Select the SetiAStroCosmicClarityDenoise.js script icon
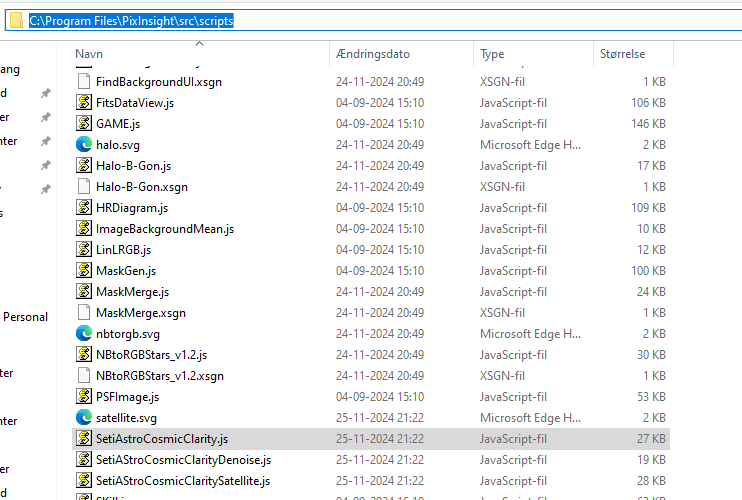Image resolution: width=742 pixels, height=500 pixels. click(x=84, y=459)
